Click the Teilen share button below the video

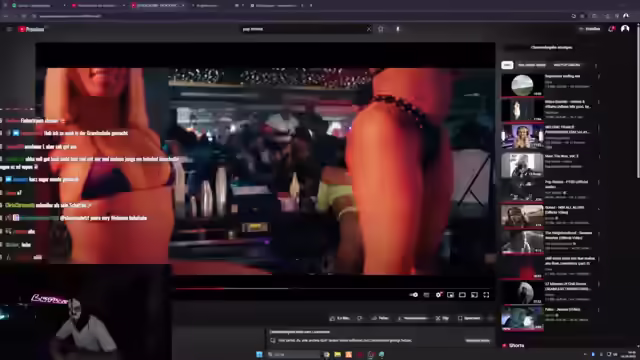380,318
